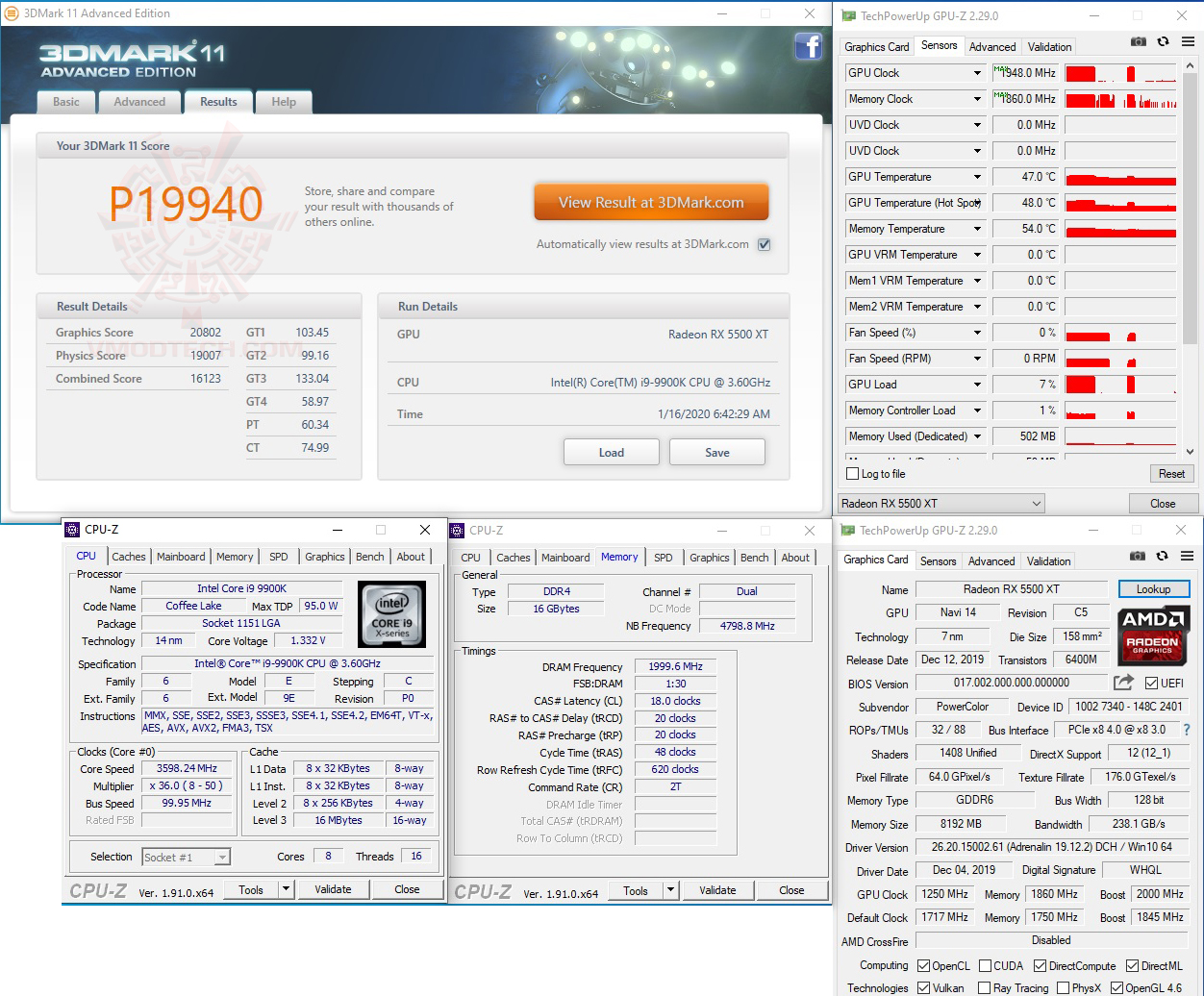Click Close button in CPU-Z CPU window

[x=407, y=890]
